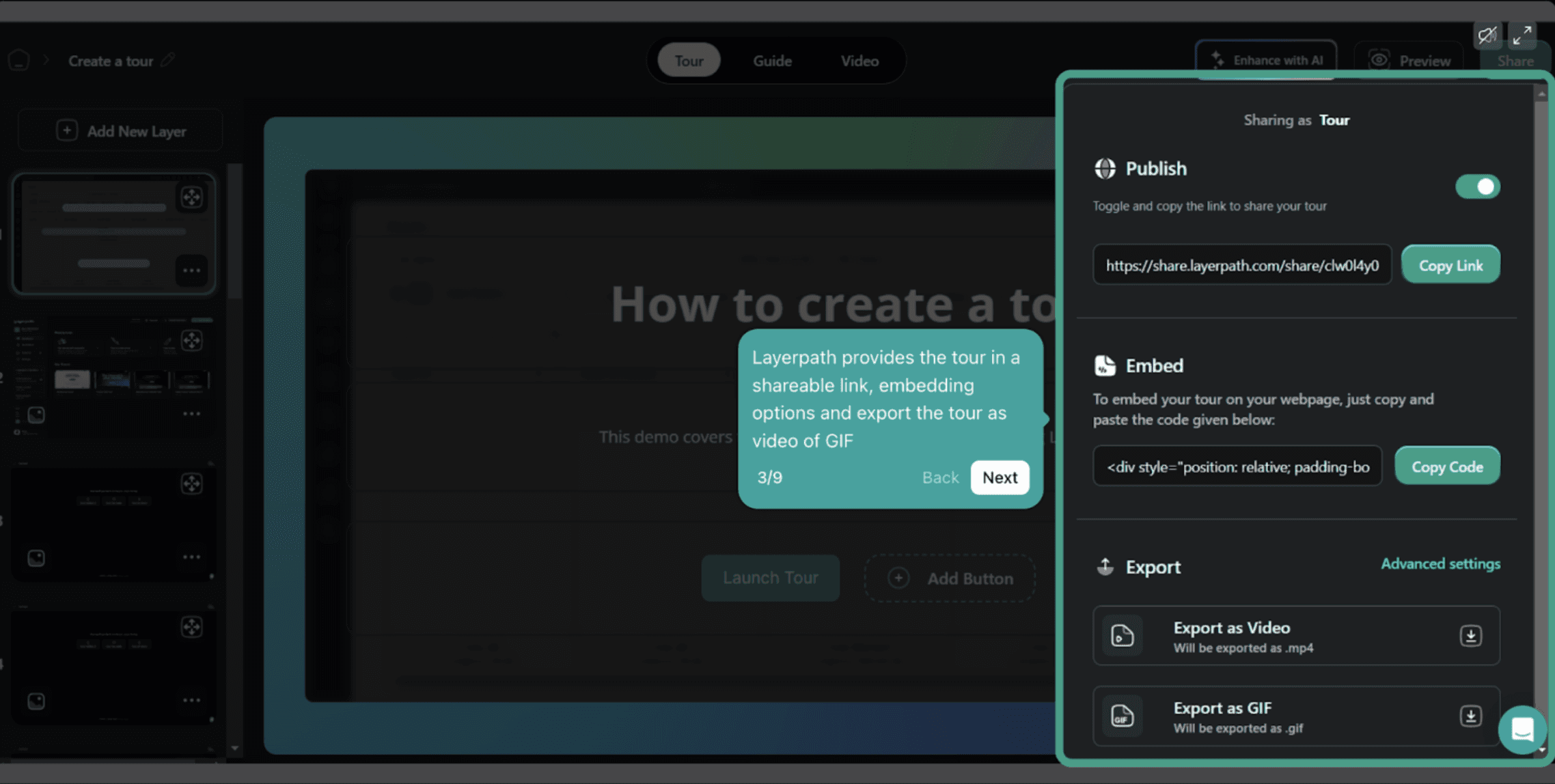This screenshot has height=784, width=1555.
Task: Rename the tour using the pencil icon
Action: pyautogui.click(x=169, y=60)
